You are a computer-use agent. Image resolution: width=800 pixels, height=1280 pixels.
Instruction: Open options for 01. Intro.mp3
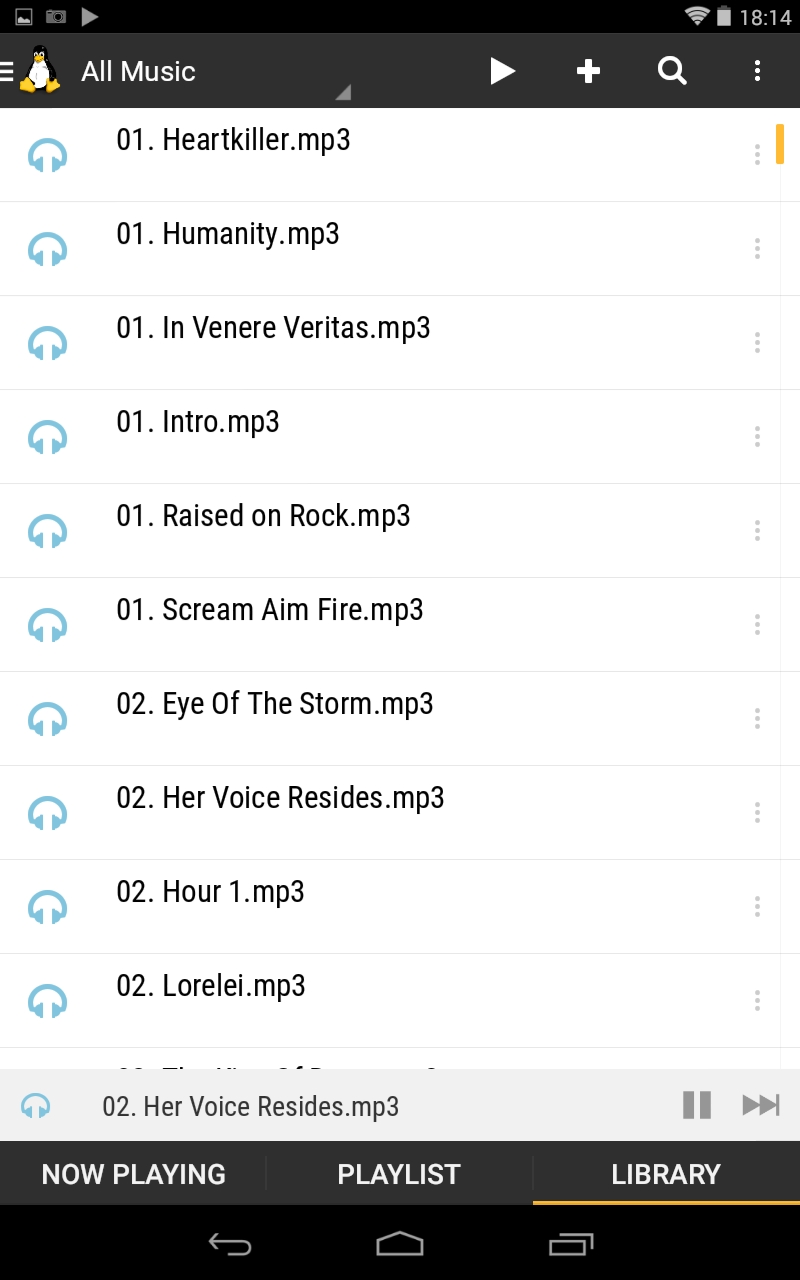[x=757, y=436]
